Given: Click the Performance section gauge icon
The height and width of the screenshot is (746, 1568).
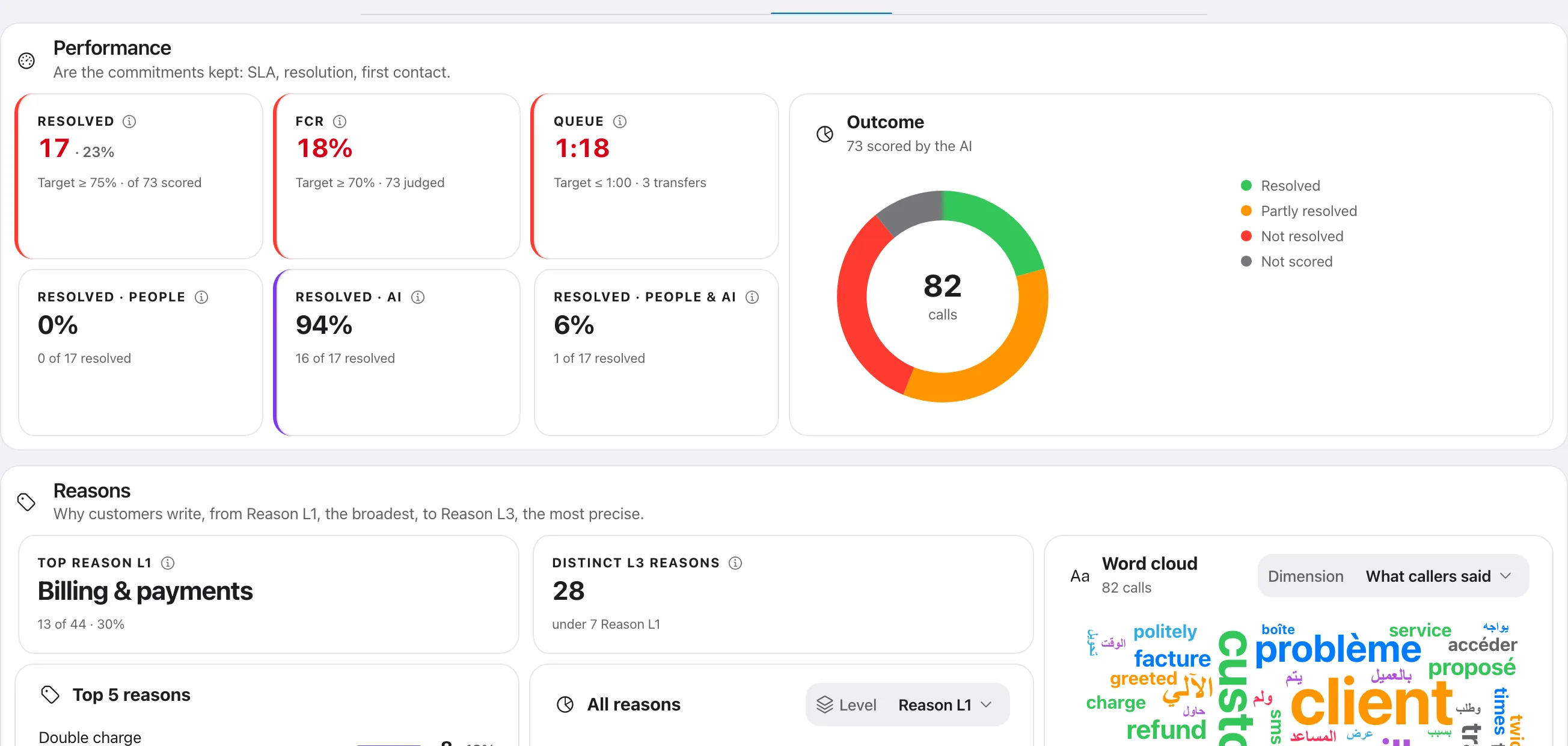Looking at the screenshot, I should coord(26,60).
